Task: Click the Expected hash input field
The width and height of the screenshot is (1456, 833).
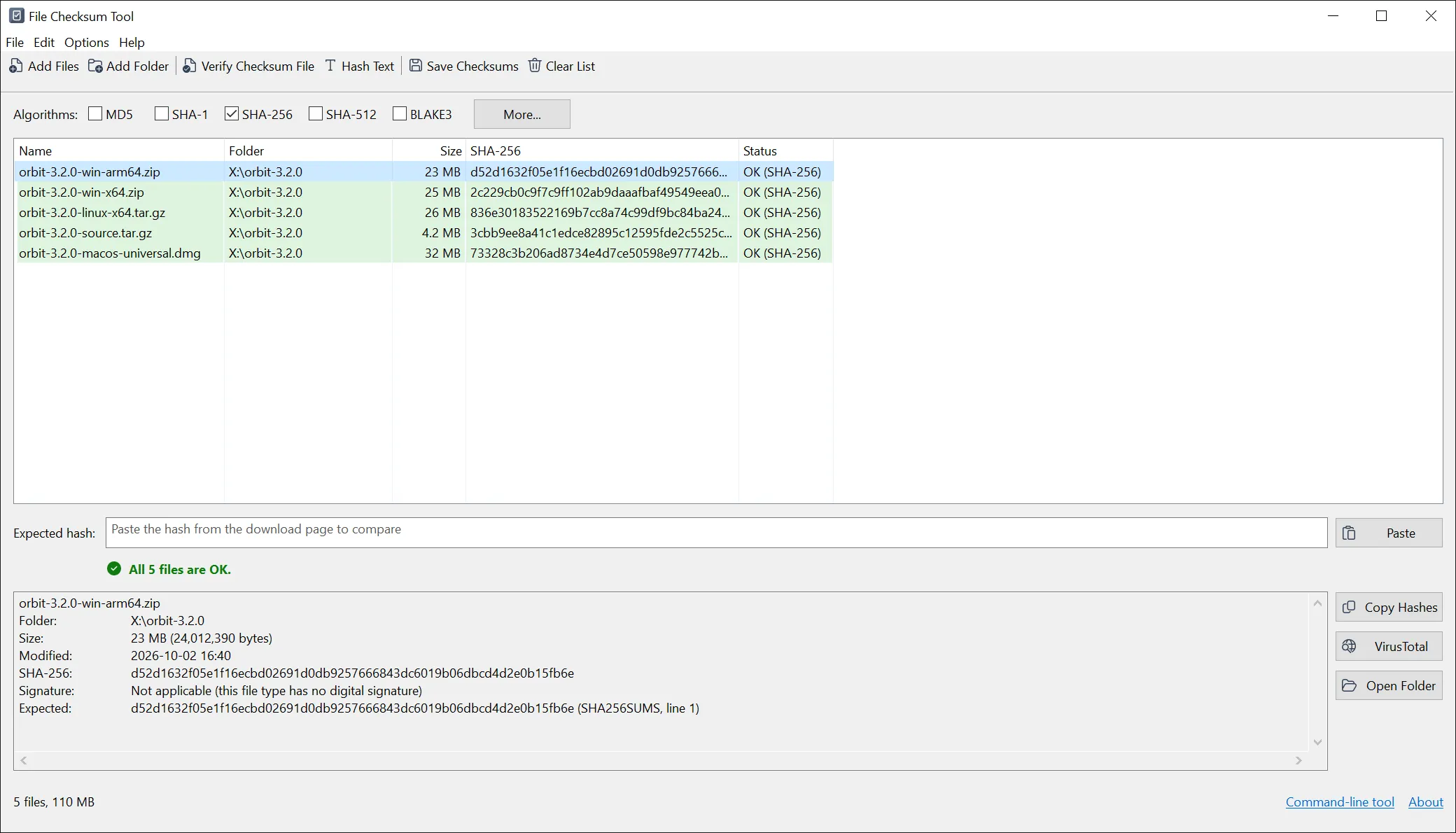Action: pyautogui.click(x=716, y=533)
